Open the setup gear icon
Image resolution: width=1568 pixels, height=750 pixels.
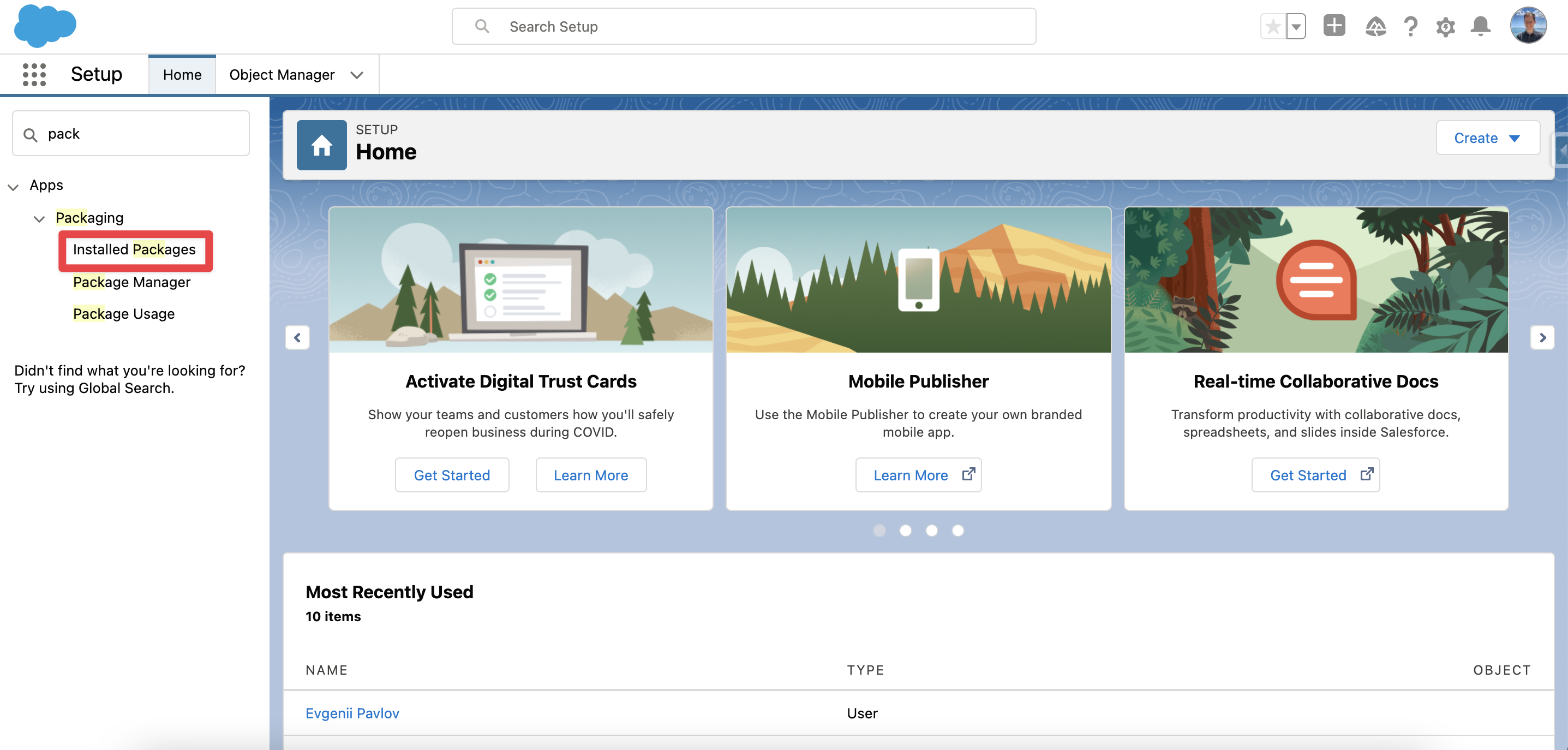coord(1445,26)
